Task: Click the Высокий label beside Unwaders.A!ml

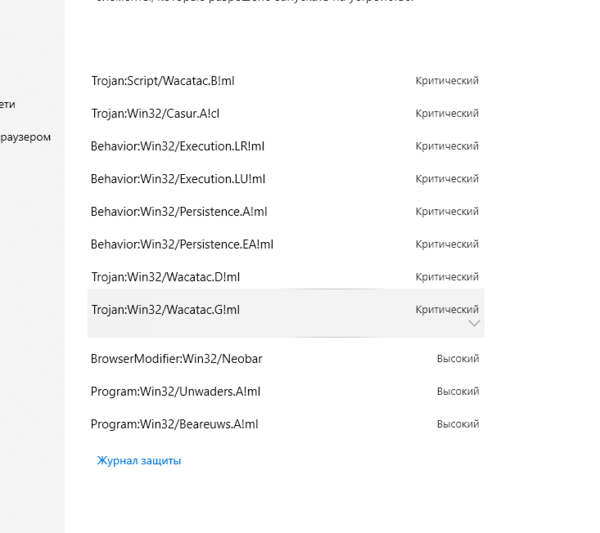Action: click(457, 391)
